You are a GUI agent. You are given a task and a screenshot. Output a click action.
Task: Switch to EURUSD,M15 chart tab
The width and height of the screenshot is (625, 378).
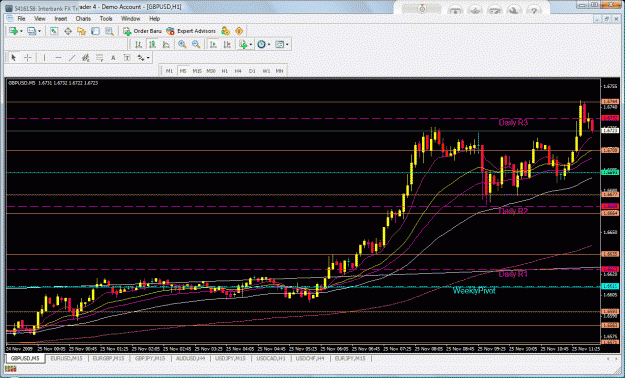pyautogui.click(x=66, y=358)
